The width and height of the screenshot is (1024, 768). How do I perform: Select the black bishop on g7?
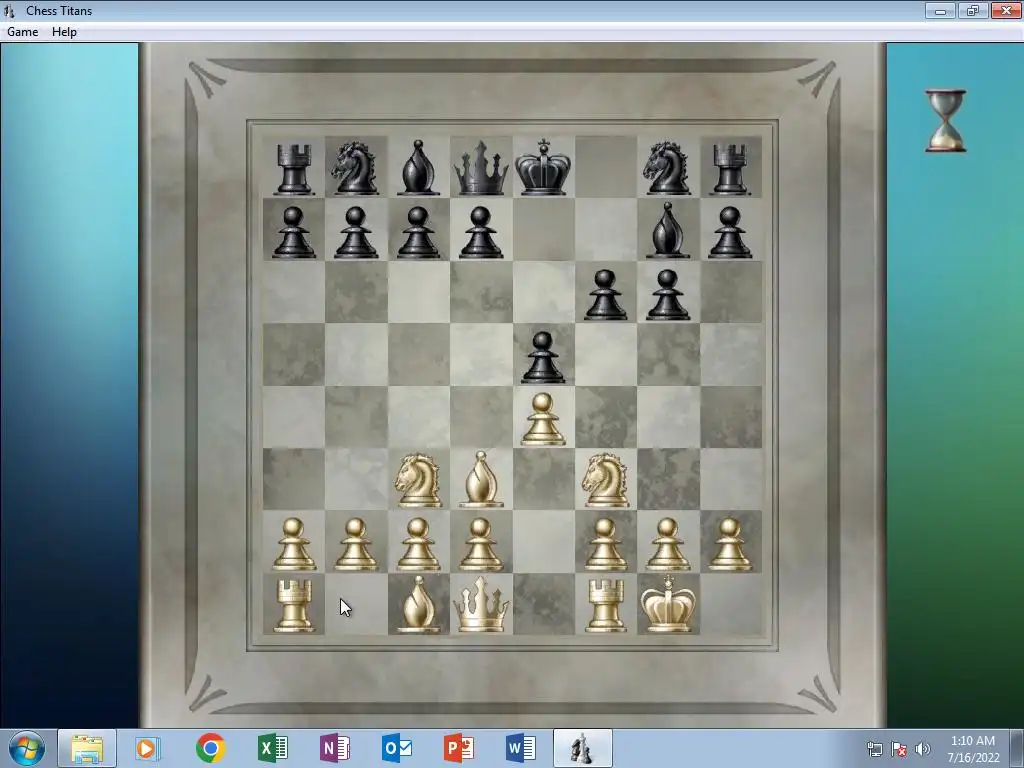tap(667, 230)
